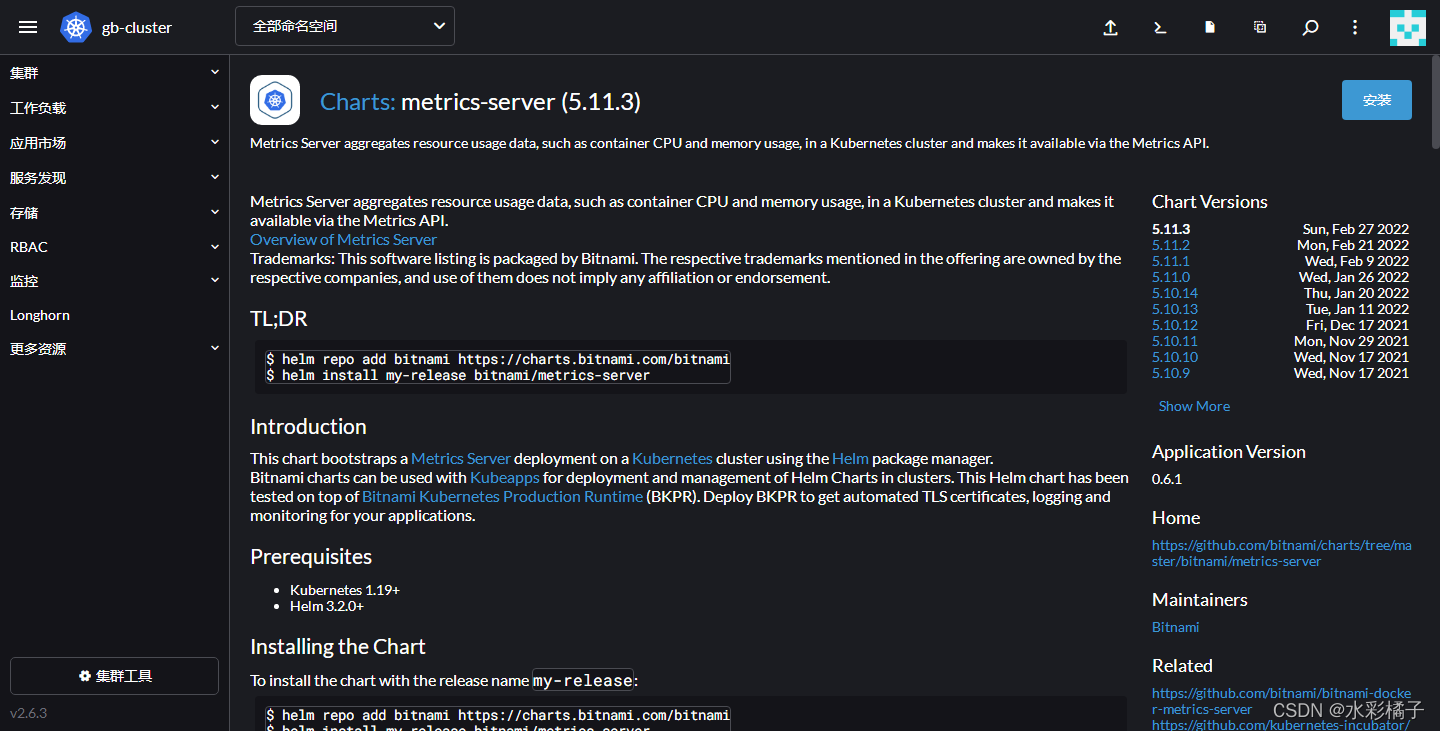The height and width of the screenshot is (731, 1440).
Task: Select chart version 5.10.13
Action: click(x=1175, y=309)
